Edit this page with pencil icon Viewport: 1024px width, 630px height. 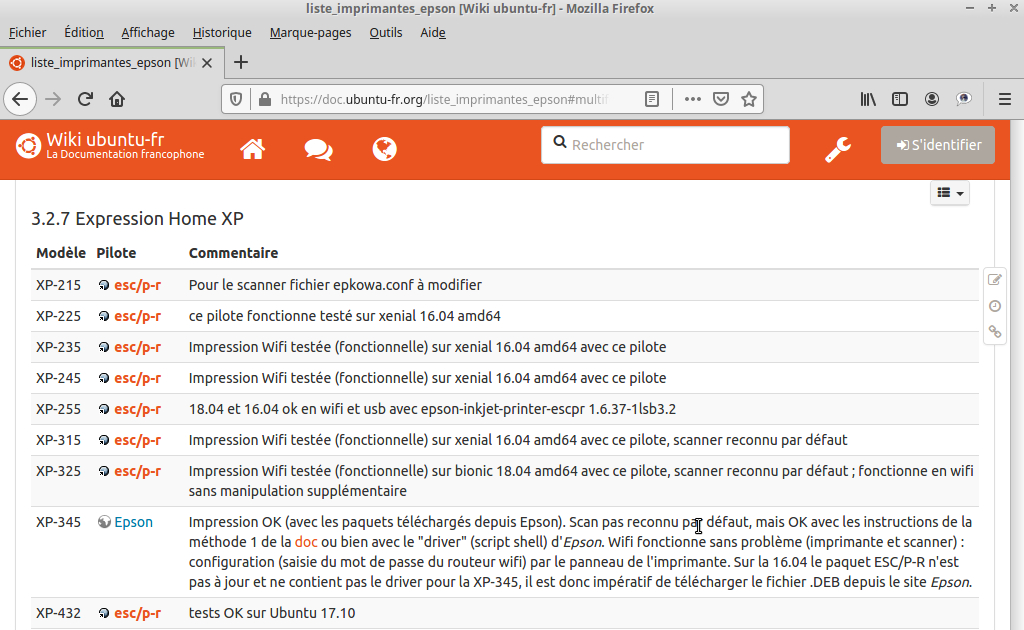[995, 280]
